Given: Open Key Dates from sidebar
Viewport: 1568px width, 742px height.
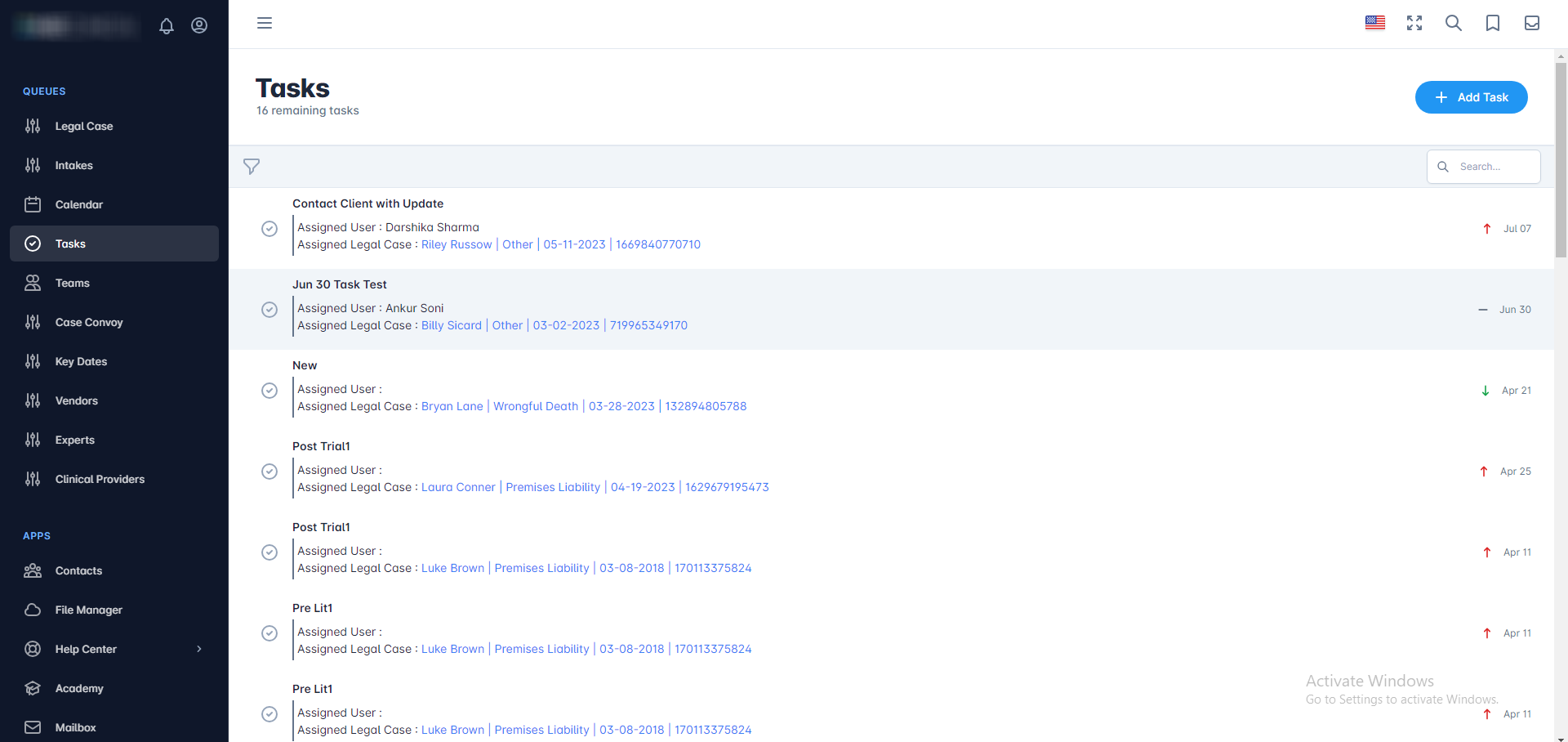Looking at the screenshot, I should [x=114, y=361].
